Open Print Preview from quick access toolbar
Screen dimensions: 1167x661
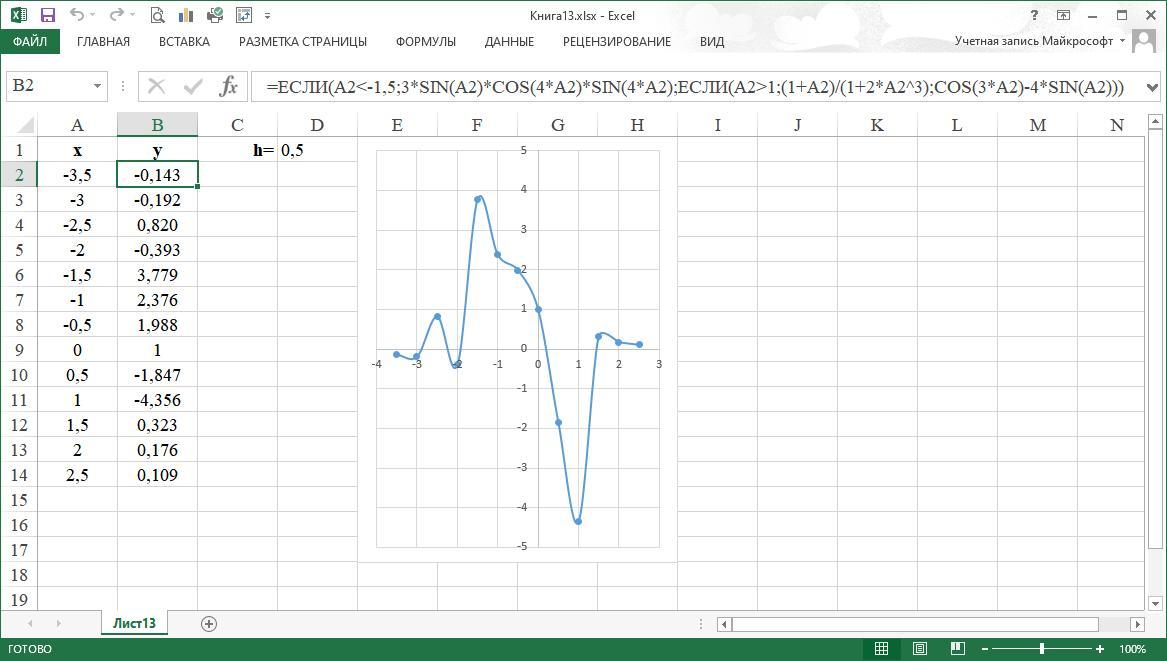pos(157,15)
